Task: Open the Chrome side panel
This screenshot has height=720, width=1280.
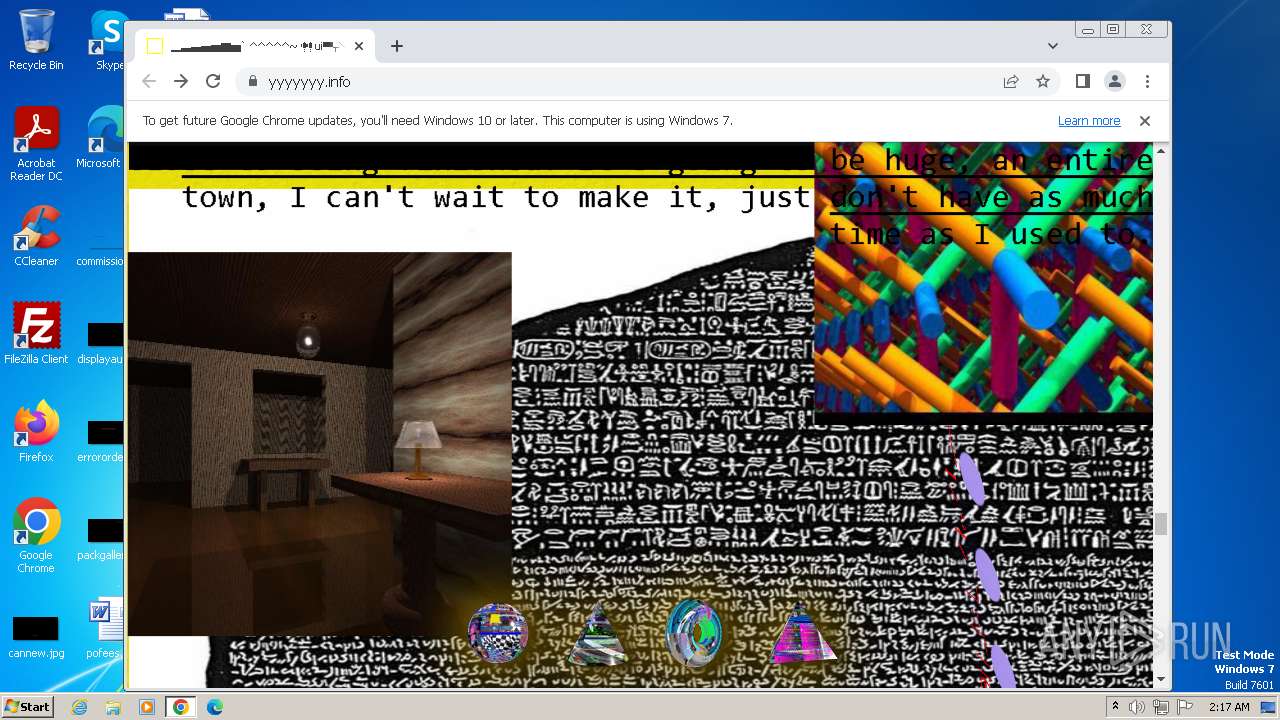Action: click(x=1082, y=81)
